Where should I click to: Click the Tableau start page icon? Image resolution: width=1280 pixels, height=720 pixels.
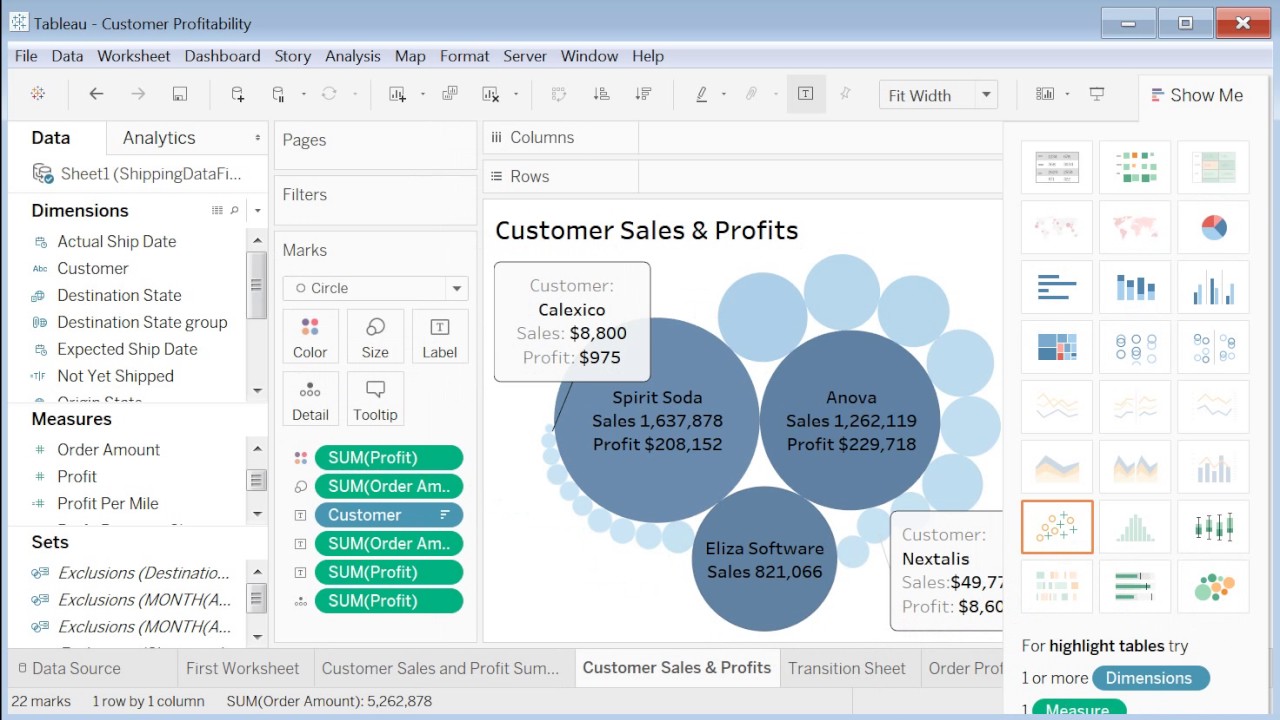click(x=38, y=94)
